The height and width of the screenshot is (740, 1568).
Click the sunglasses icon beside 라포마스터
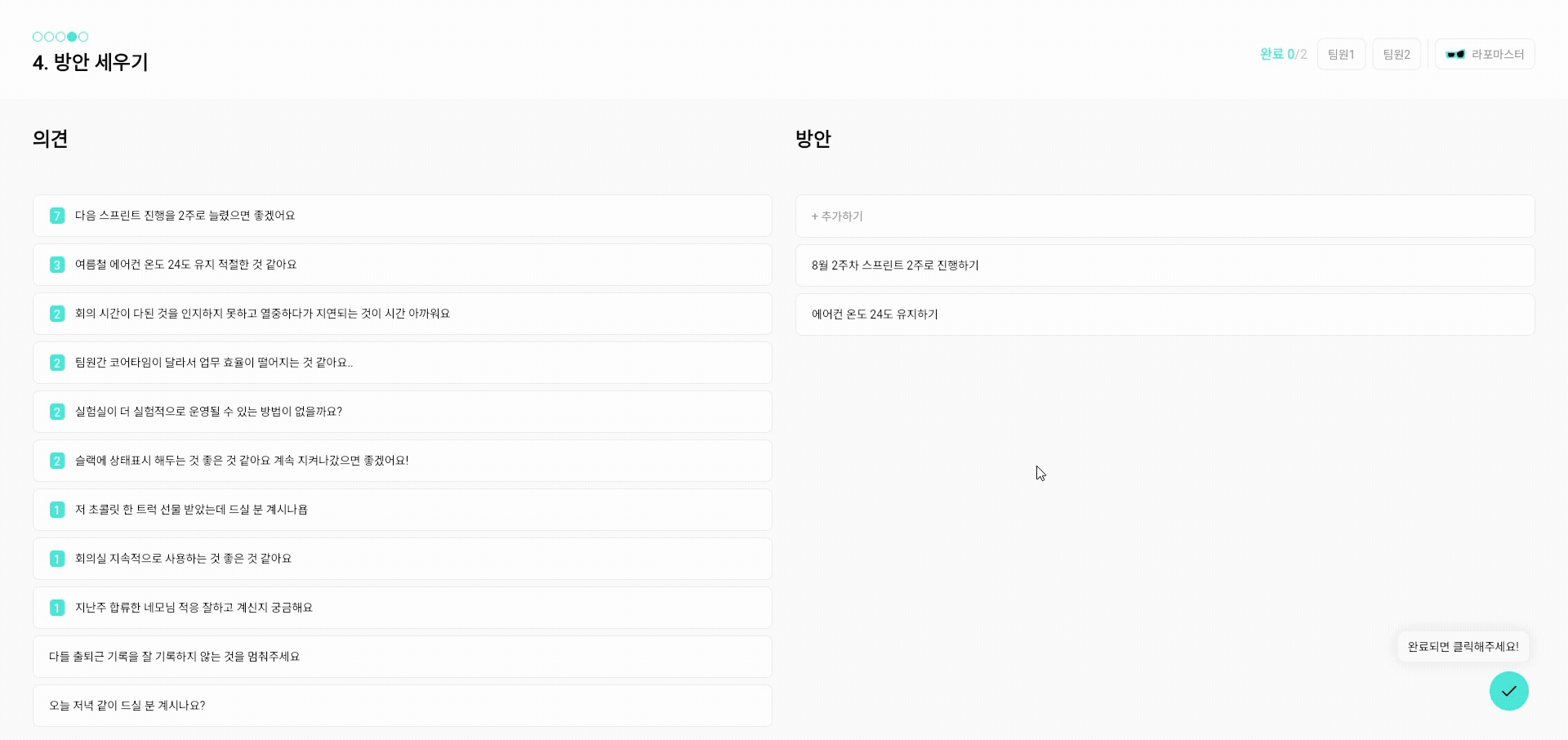(1455, 55)
